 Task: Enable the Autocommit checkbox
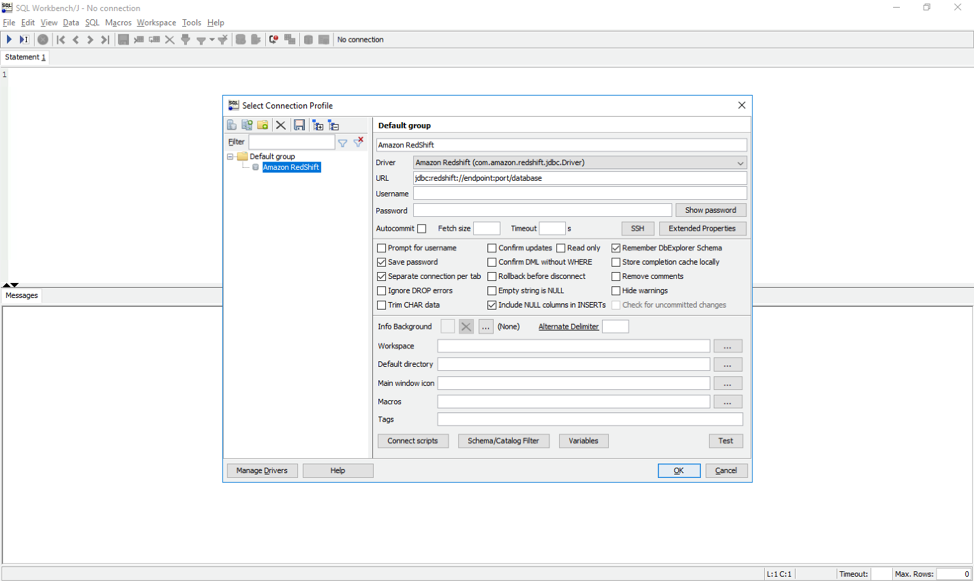[x=422, y=229]
